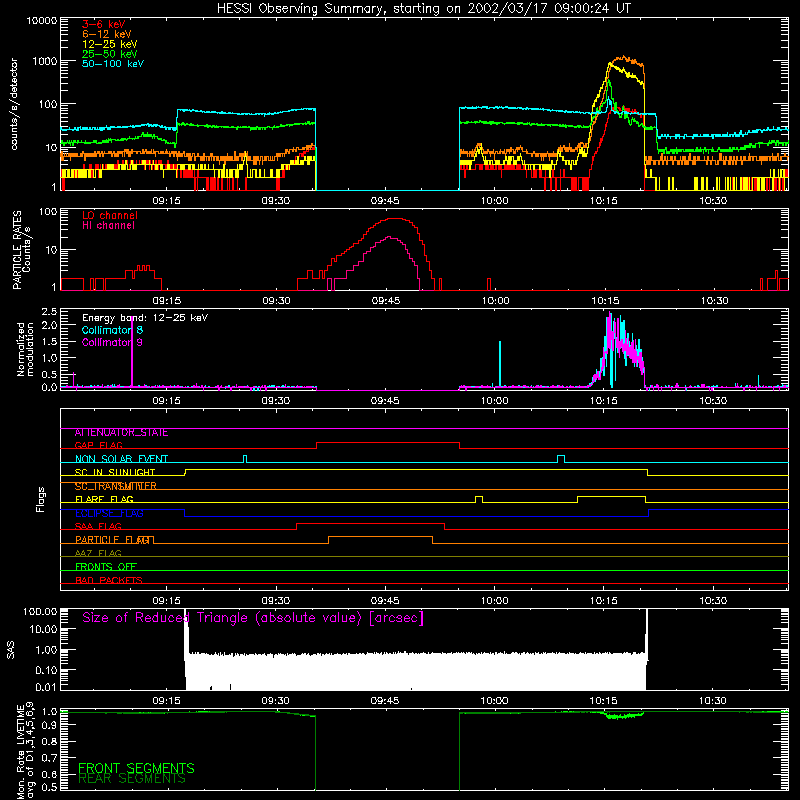Click the green 25-50 keV legend label
This screenshot has width=800, height=800.
point(110,54)
